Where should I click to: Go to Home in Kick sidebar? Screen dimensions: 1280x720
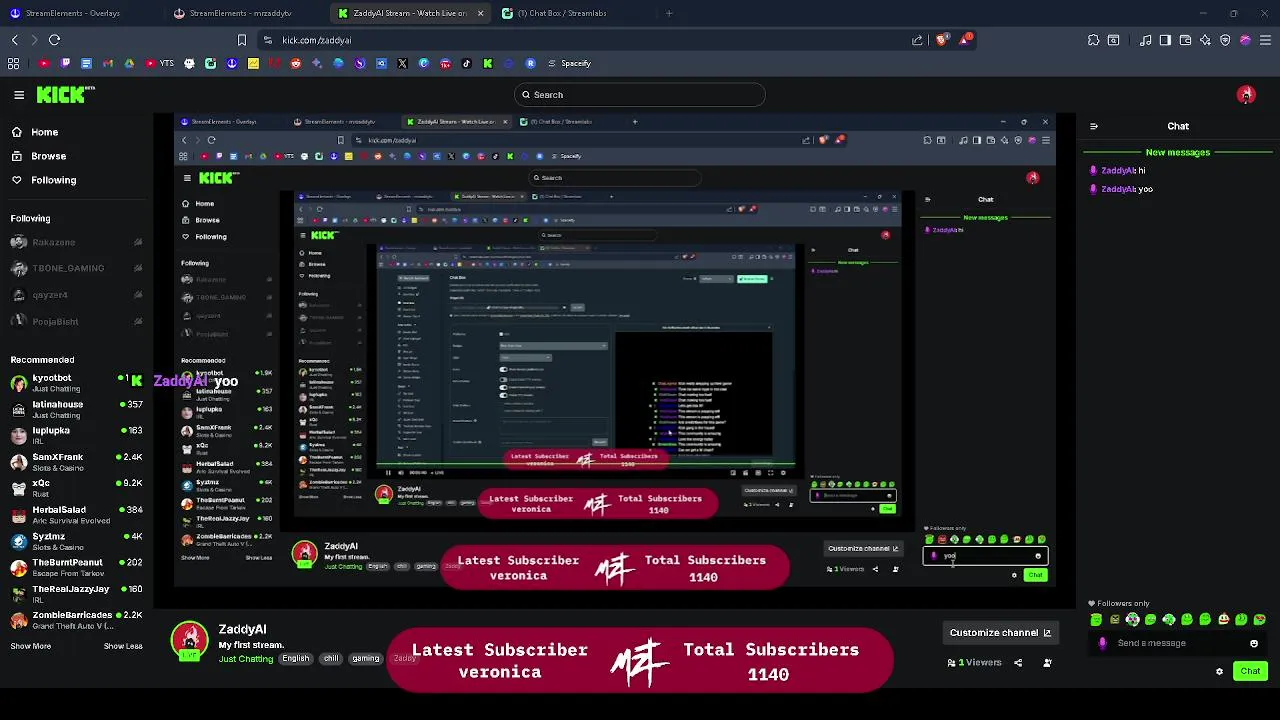(34, 132)
